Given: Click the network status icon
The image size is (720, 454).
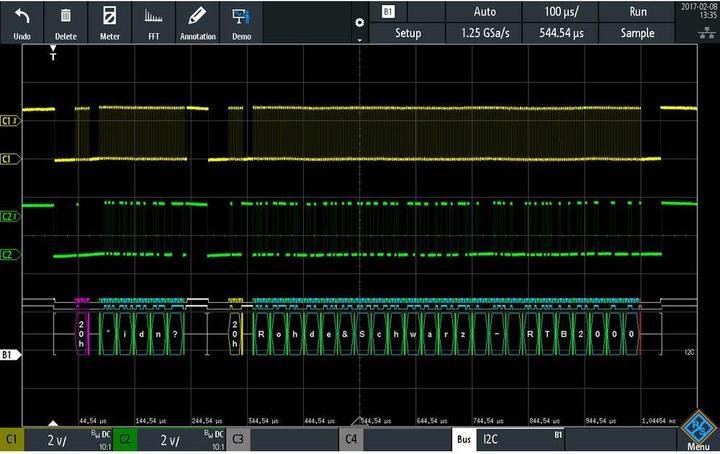Looking at the screenshot, I should [706, 33].
